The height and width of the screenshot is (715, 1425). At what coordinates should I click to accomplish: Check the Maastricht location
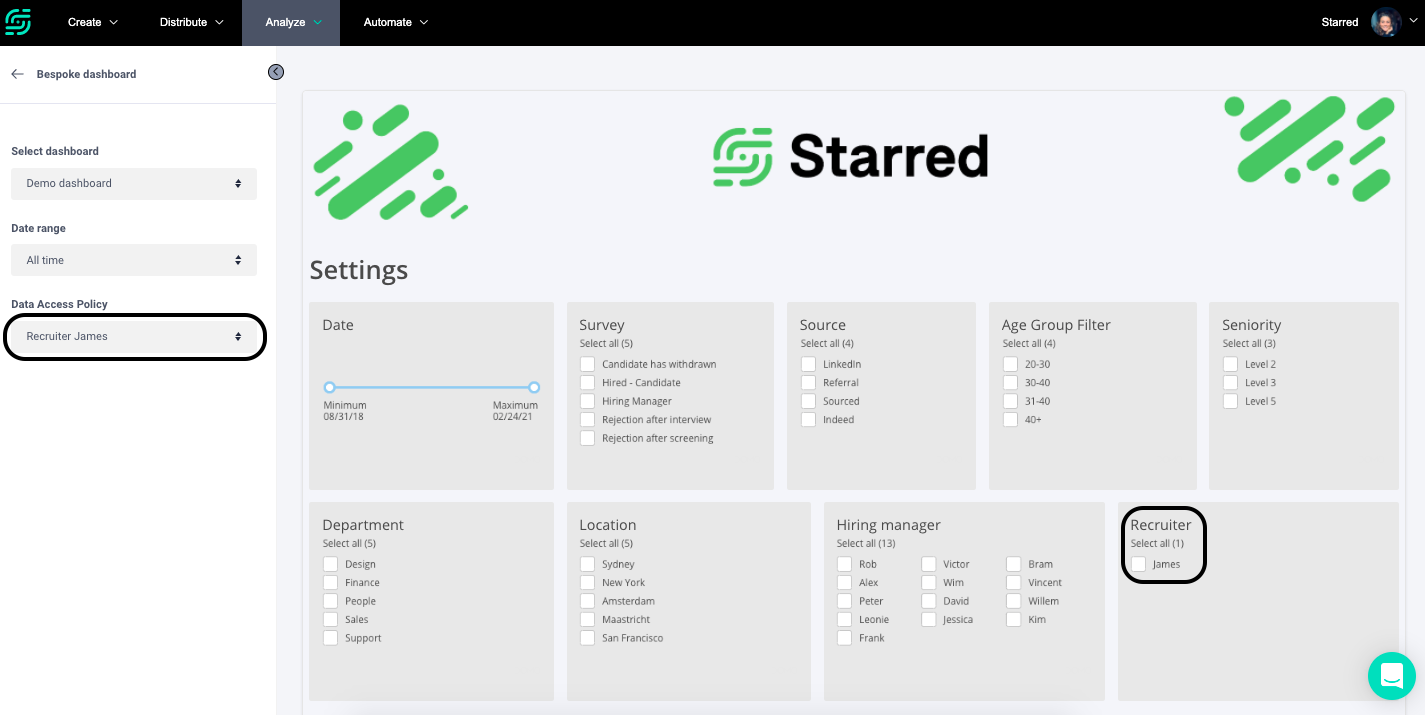pyautogui.click(x=588, y=620)
